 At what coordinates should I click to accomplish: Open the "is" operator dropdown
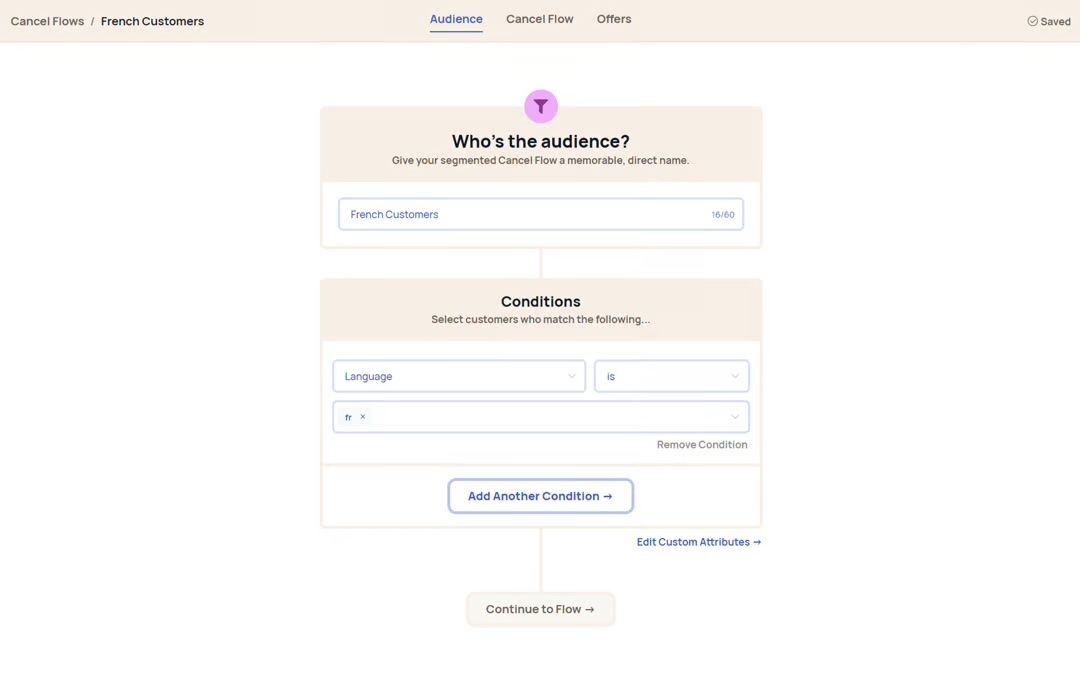click(671, 376)
